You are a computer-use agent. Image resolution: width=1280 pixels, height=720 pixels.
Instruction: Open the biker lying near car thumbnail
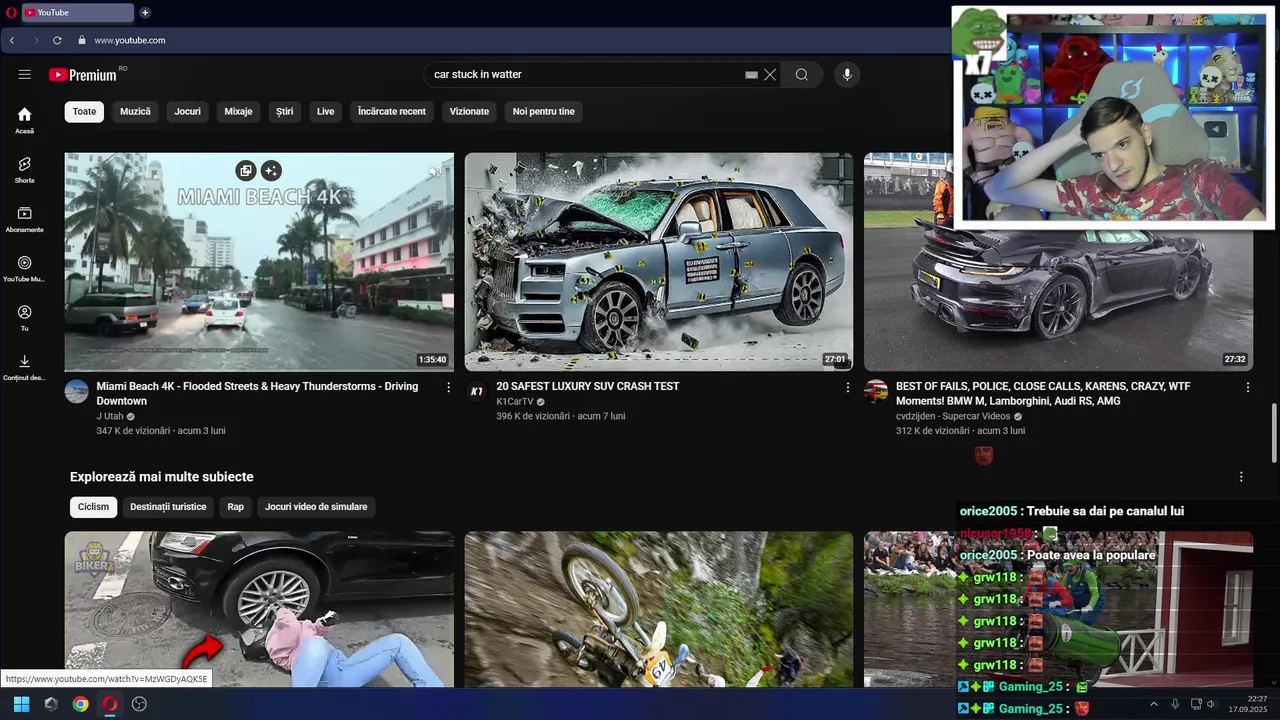259,609
